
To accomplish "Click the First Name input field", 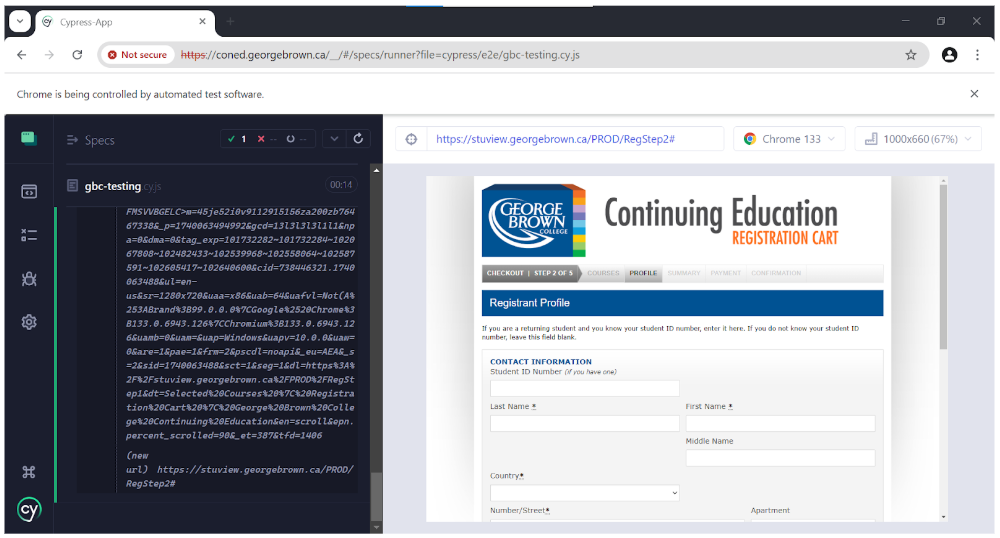I will (x=780, y=423).
